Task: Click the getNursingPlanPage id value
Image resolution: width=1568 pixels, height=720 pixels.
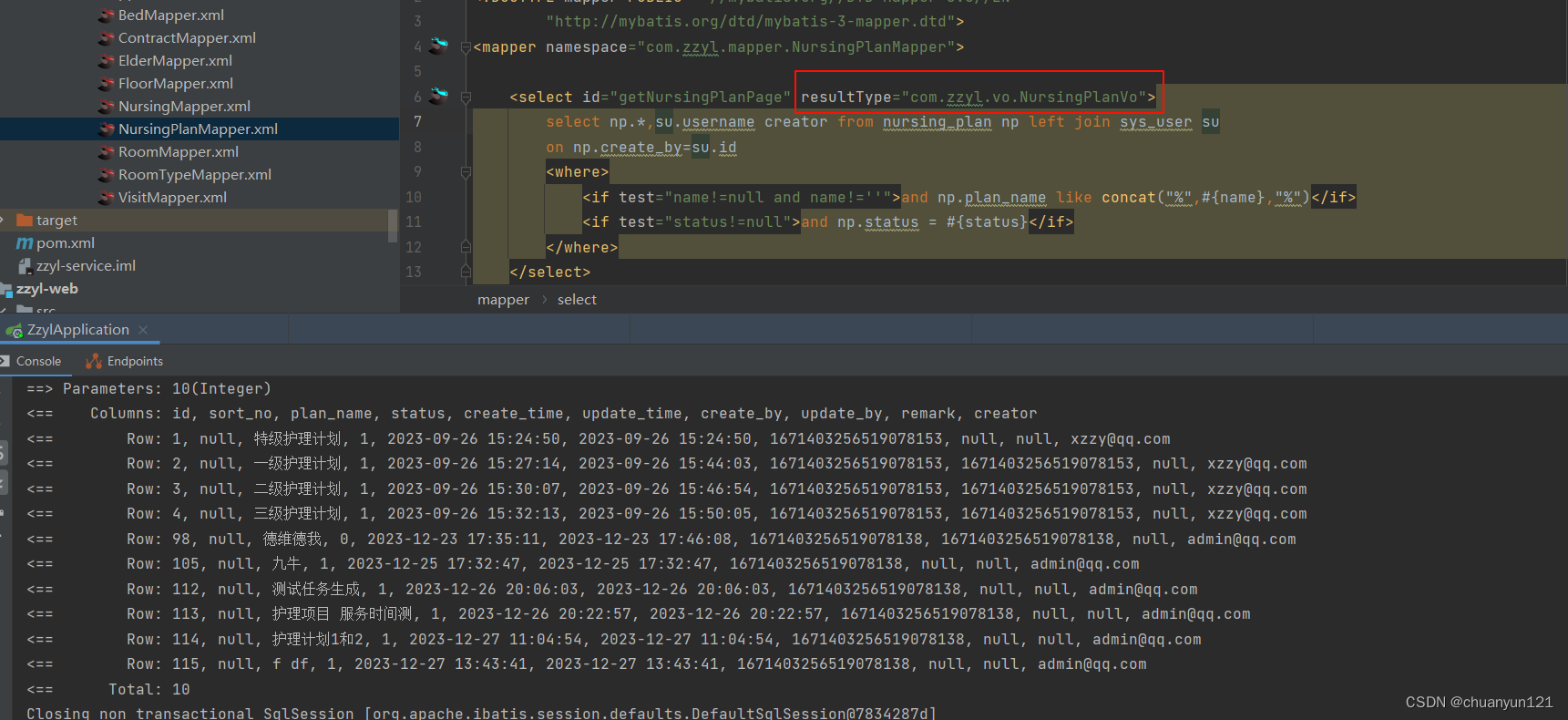Action: click(700, 98)
